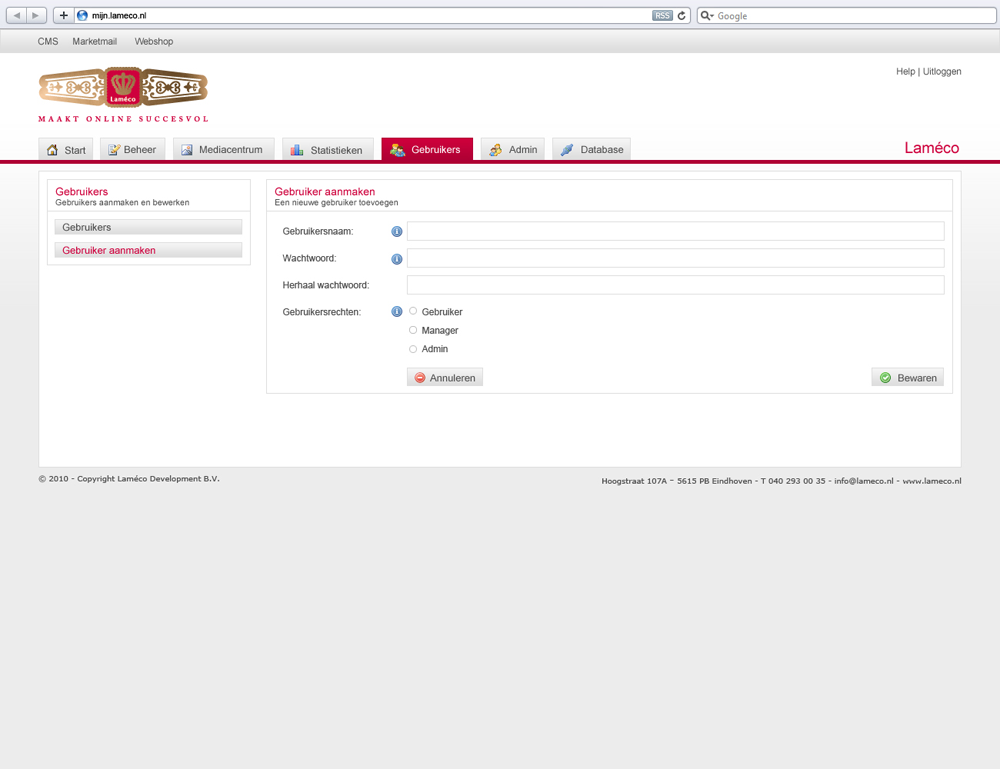Click the info icon next to Gebruikersrechten
Screen dimensions: 1000x769
[396, 312]
